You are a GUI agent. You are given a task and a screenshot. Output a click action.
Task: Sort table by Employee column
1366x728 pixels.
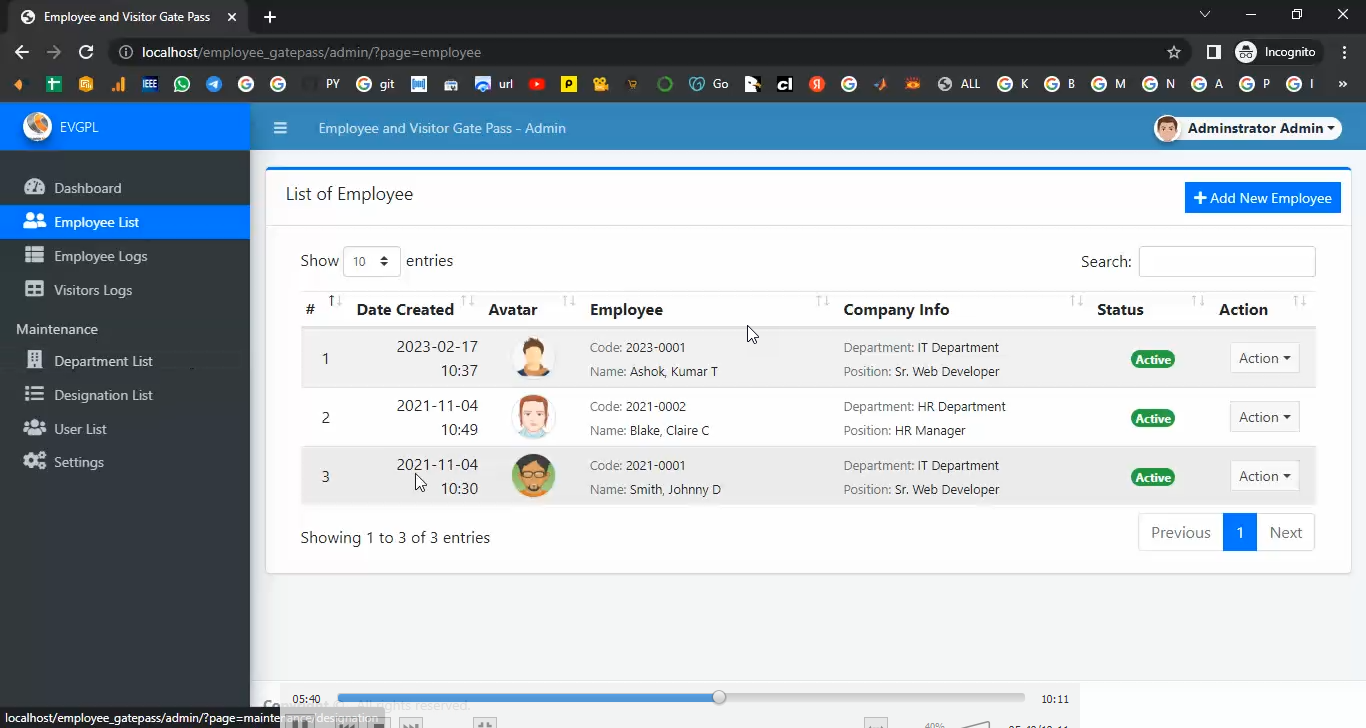click(626, 310)
